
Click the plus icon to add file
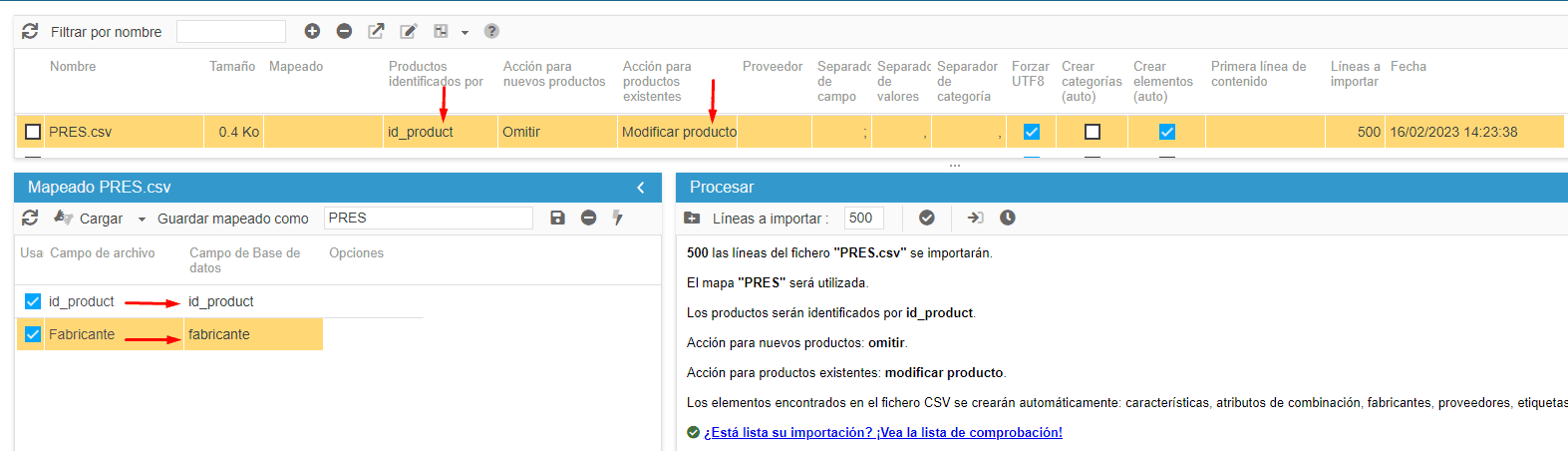(x=312, y=32)
